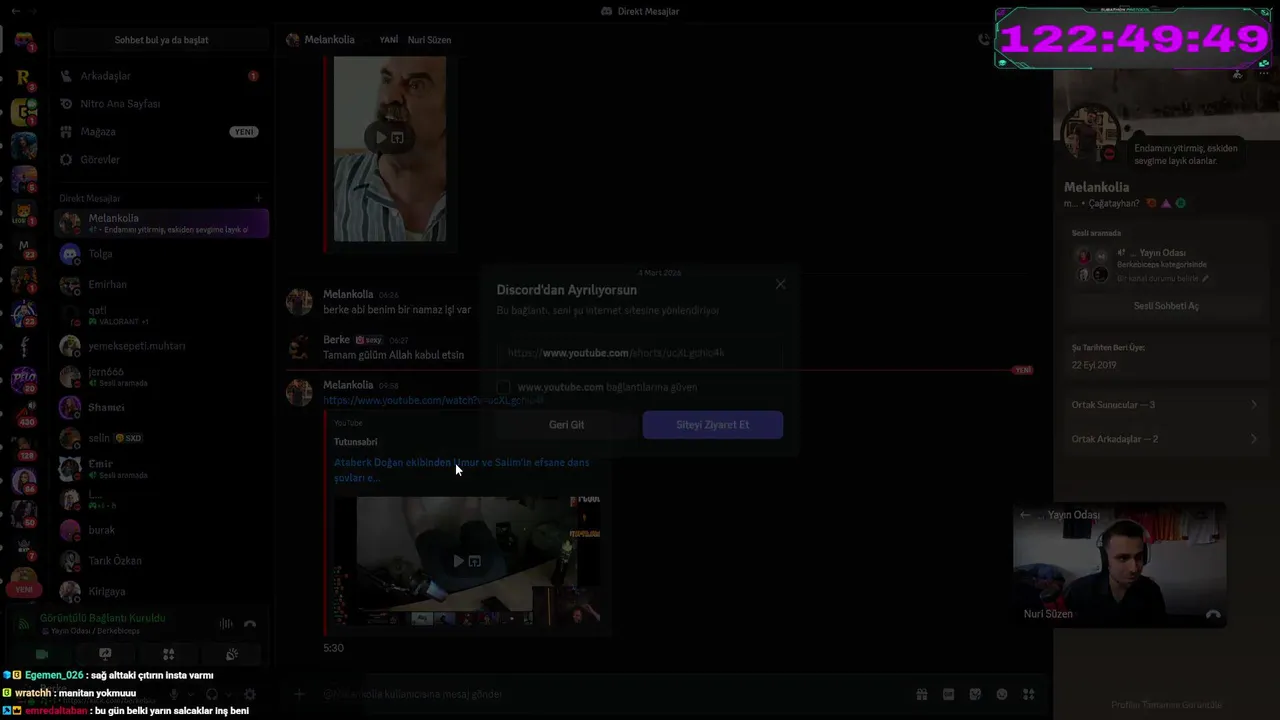Open the LEOS cat server icon
This screenshot has height=720, width=1280.
click(x=24, y=213)
